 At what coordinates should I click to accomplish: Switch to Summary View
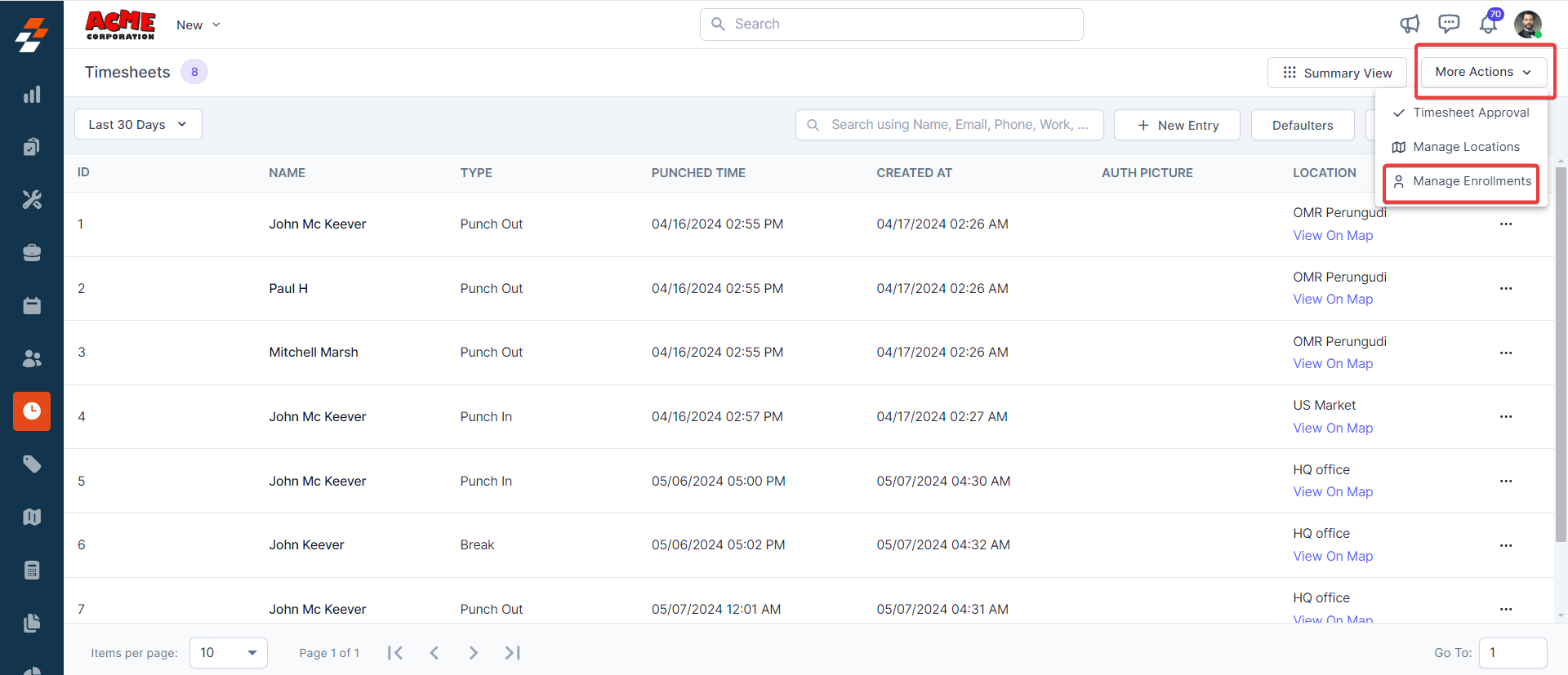pos(1337,73)
